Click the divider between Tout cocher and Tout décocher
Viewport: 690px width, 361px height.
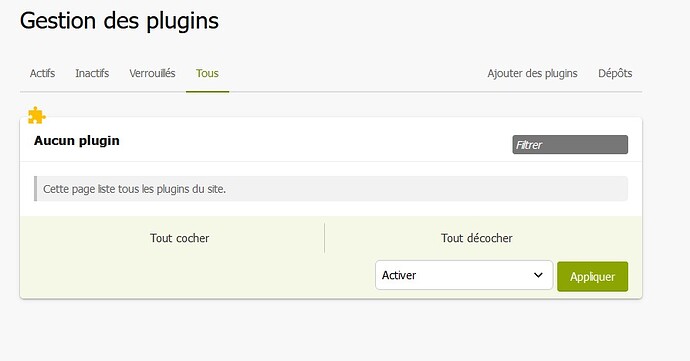[324, 238]
